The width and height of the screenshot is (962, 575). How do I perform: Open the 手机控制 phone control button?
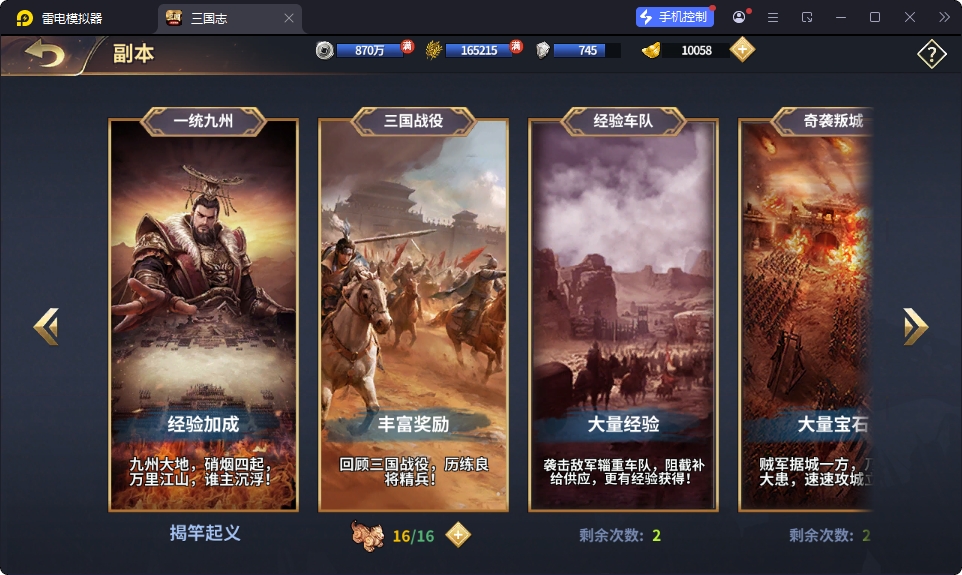pos(675,17)
